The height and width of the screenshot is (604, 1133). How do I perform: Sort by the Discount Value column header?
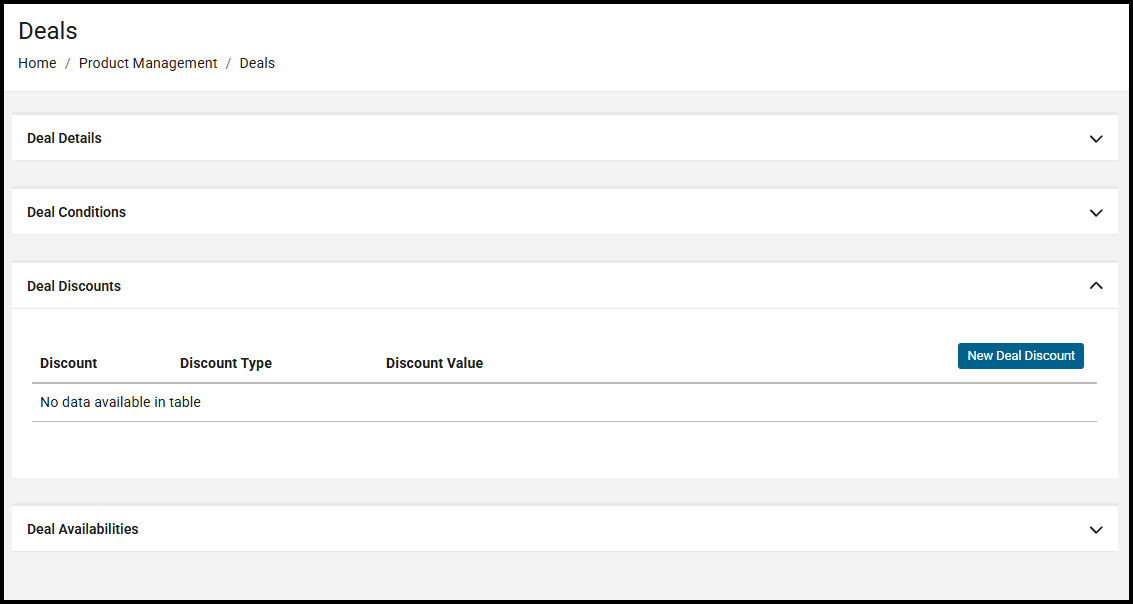click(x=434, y=363)
